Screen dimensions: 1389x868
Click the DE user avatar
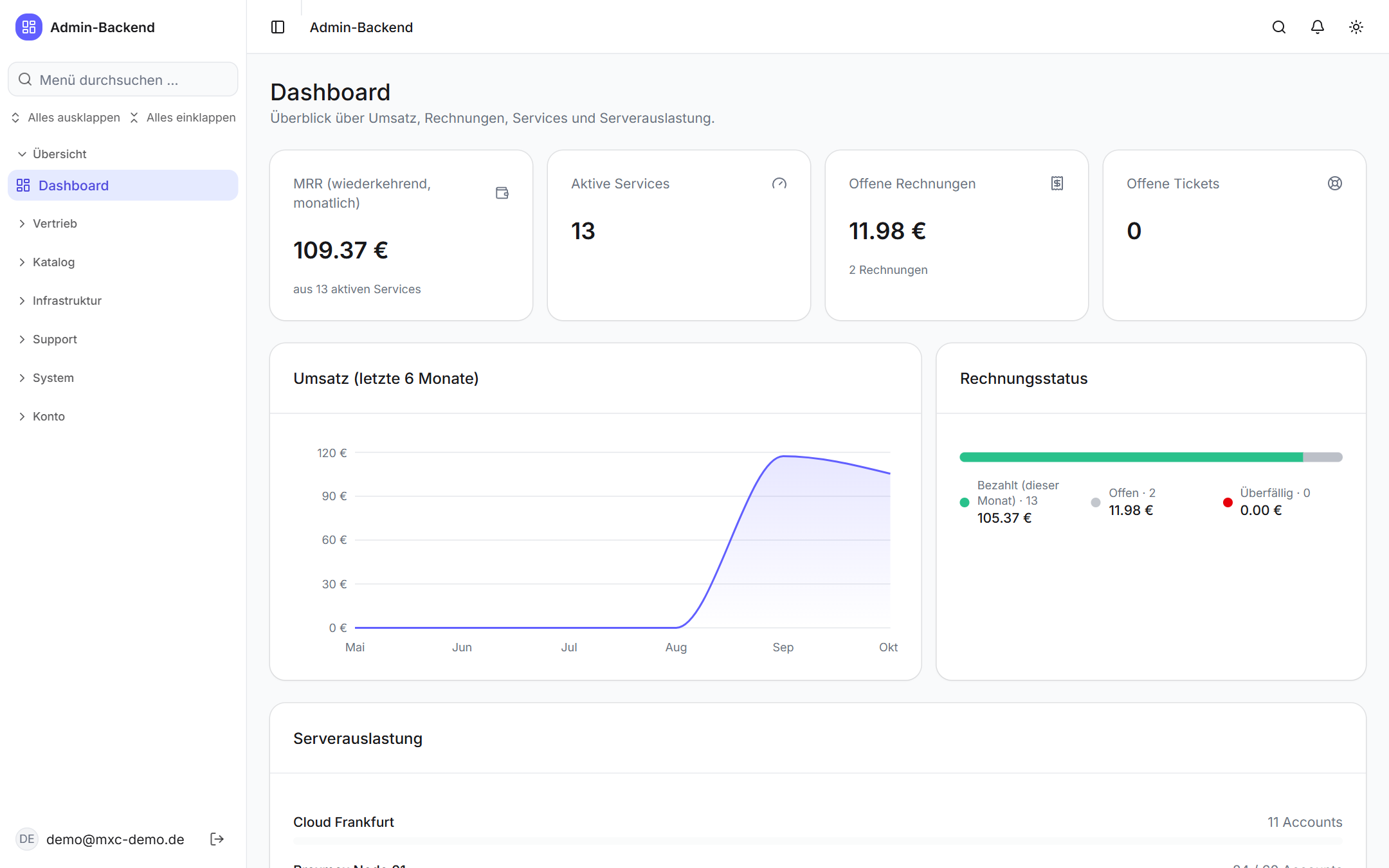pos(27,839)
